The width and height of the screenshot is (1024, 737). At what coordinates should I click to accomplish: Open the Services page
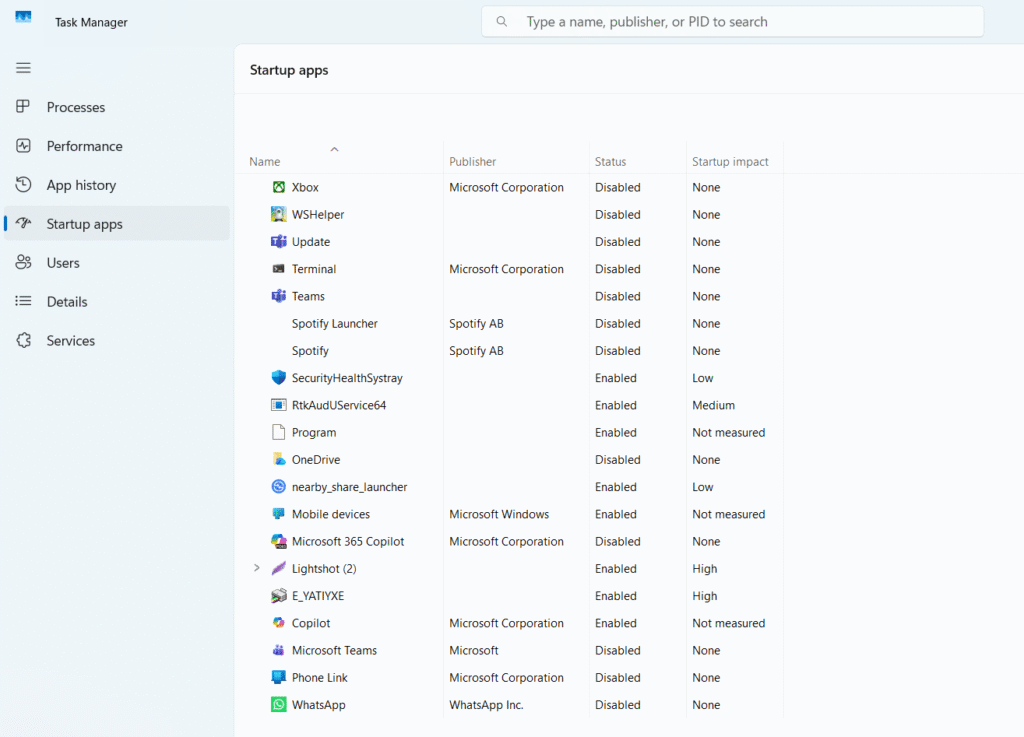click(117, 340)
